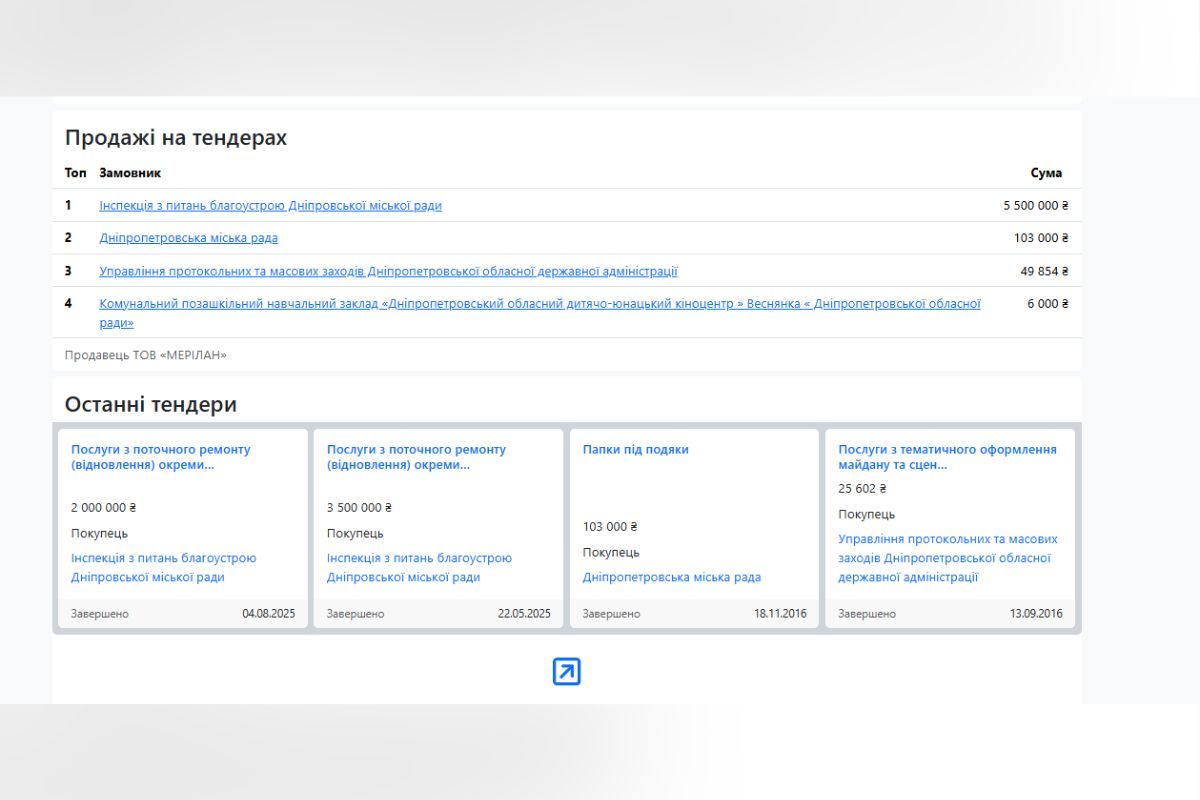Open the 3 500 000 ₴ repair tender title
The height and width of the screenshot is (800, 1200).
point(416,457)
